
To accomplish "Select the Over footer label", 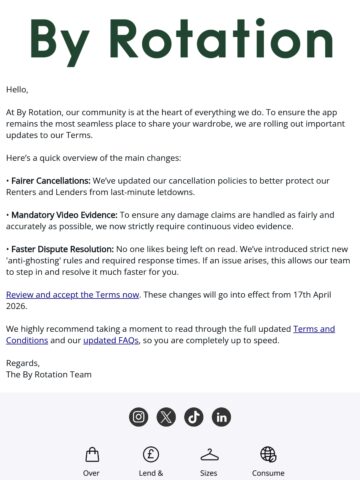I will 91,473.
